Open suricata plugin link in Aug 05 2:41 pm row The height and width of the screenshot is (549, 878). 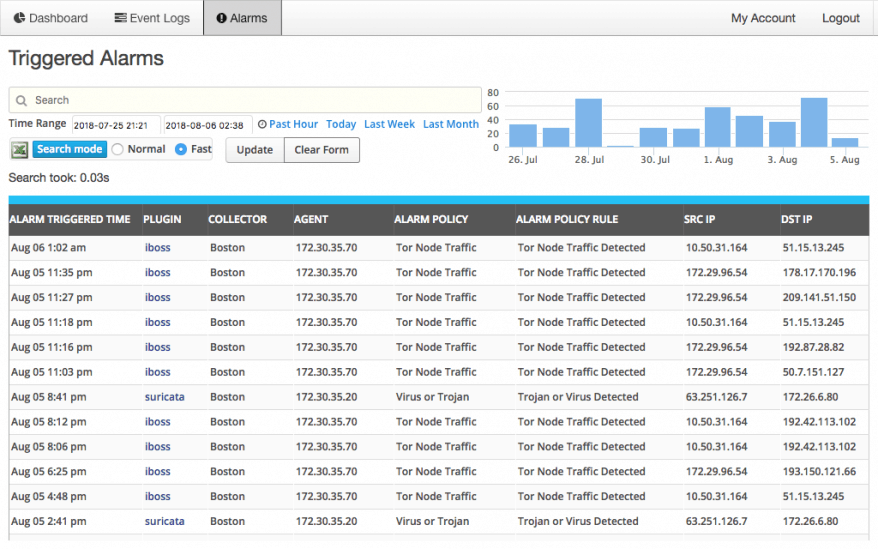pyautogui.click(x=165, y=522)
